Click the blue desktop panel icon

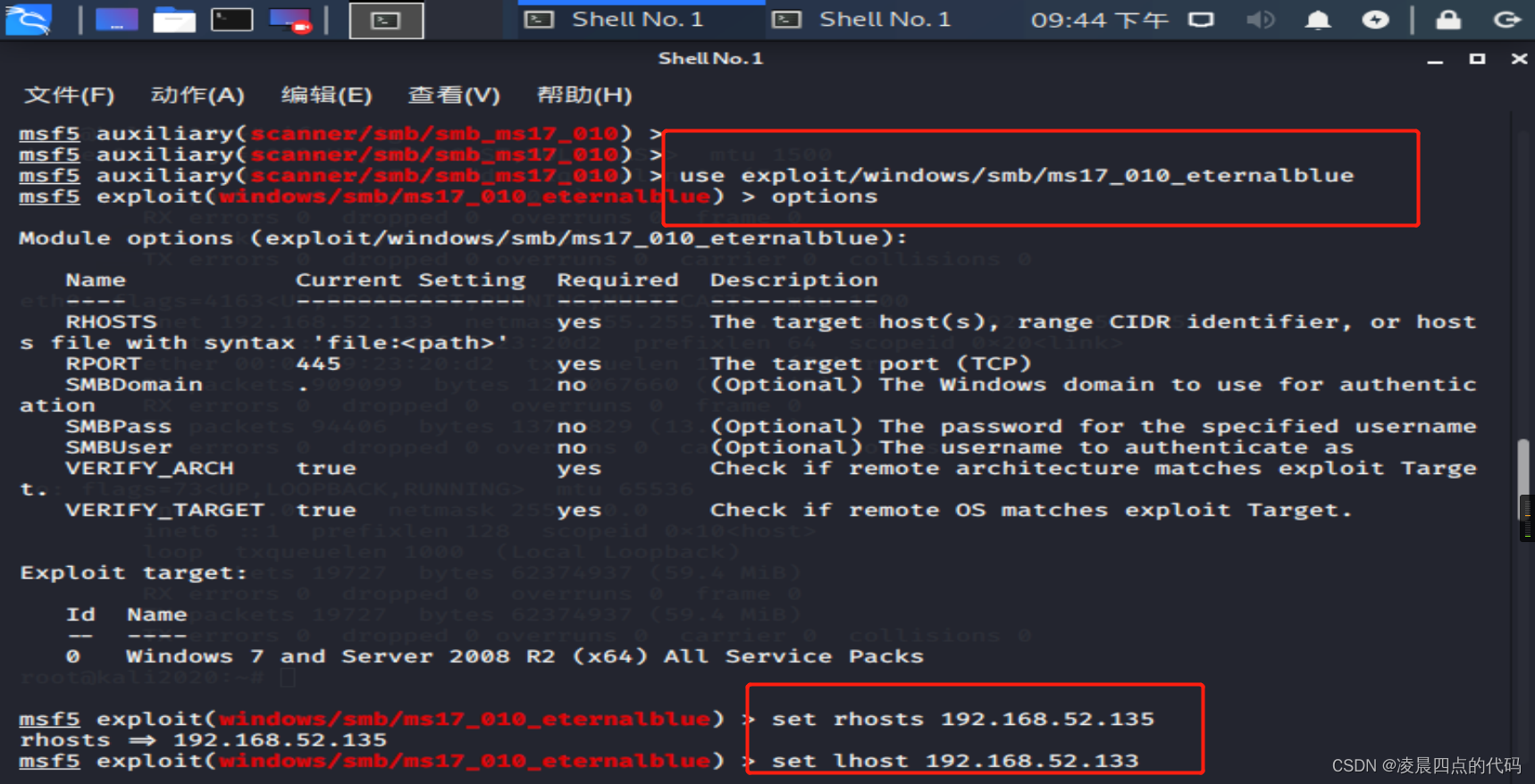click(x=116, y=20)
